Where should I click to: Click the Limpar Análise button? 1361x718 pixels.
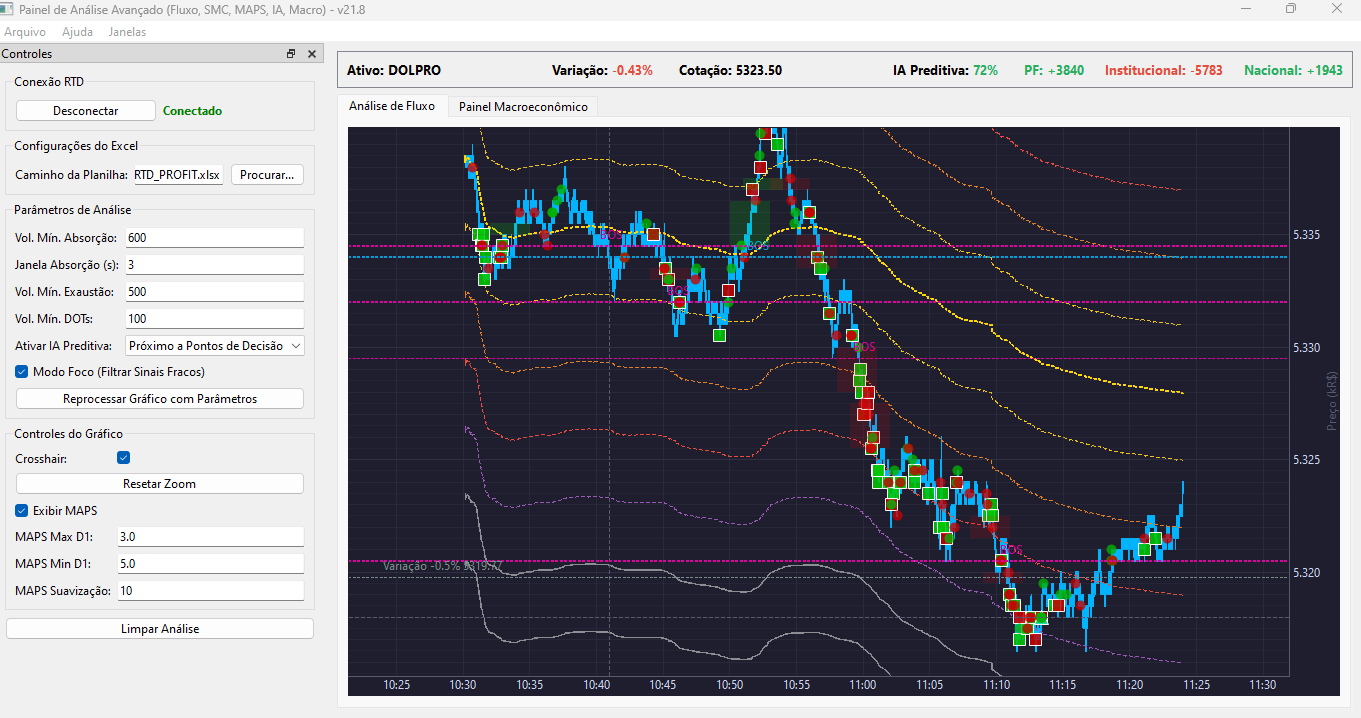click(x=160, y=629)
